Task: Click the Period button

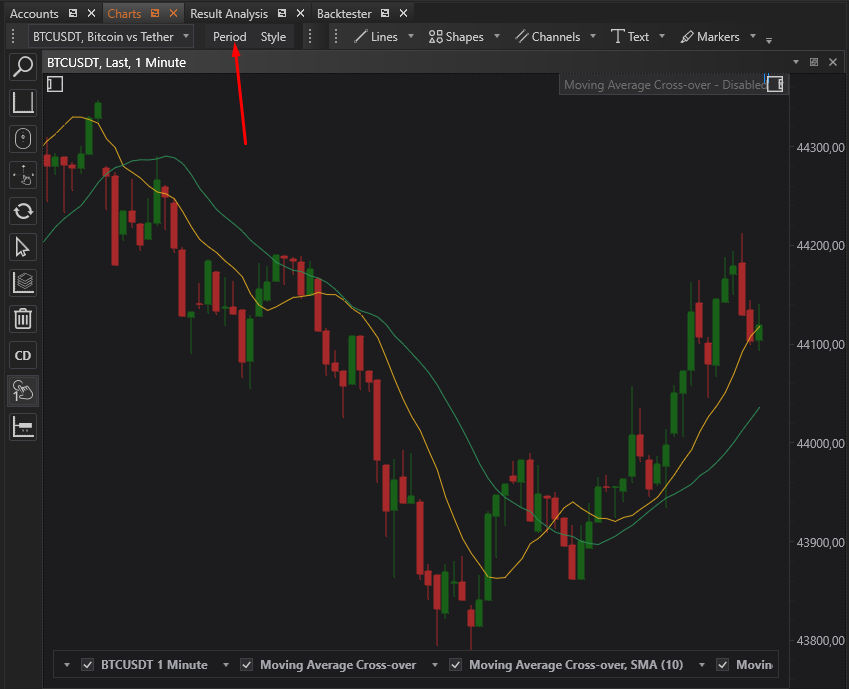Action: pyautogui.click(x=228, y=36)
